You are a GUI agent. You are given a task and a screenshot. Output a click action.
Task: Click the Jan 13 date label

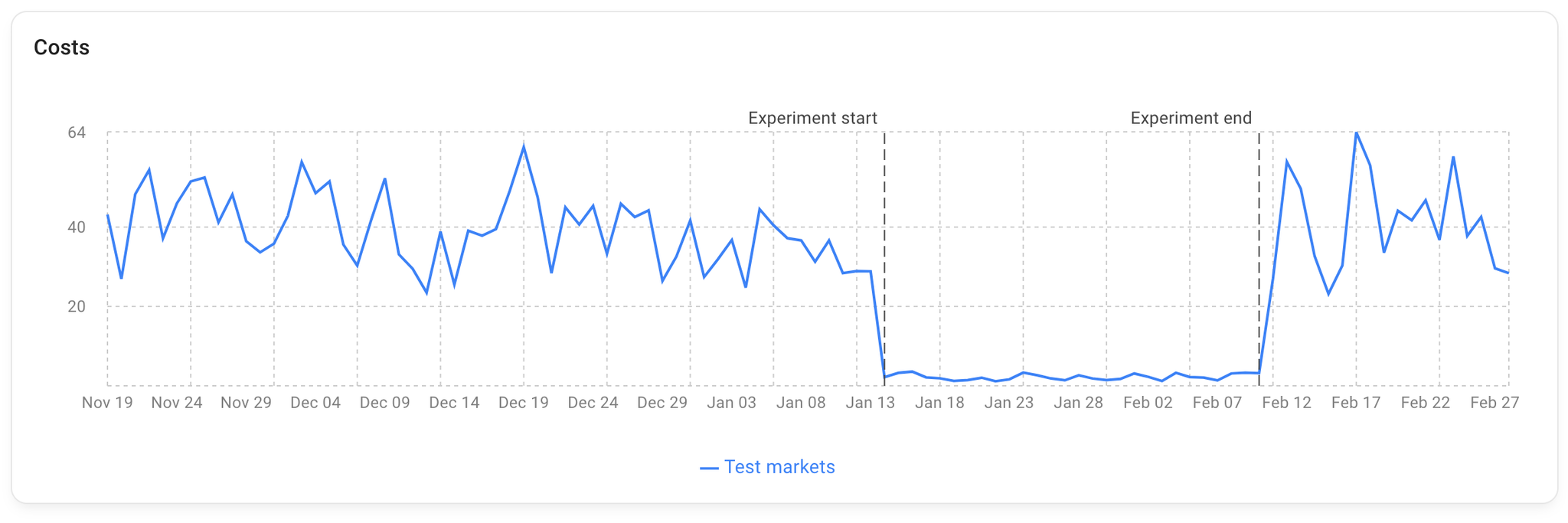tap(871, 403)
